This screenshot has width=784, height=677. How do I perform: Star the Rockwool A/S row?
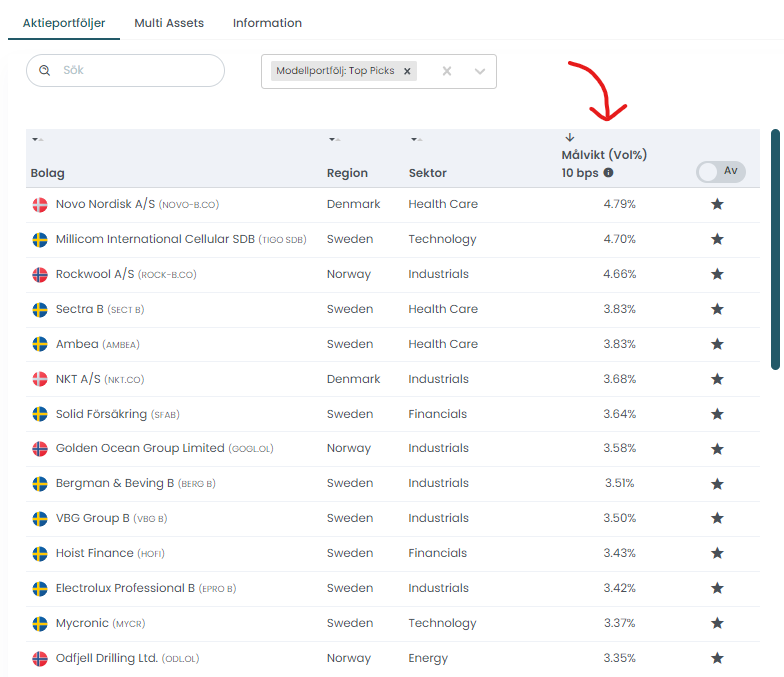(717, 274)
